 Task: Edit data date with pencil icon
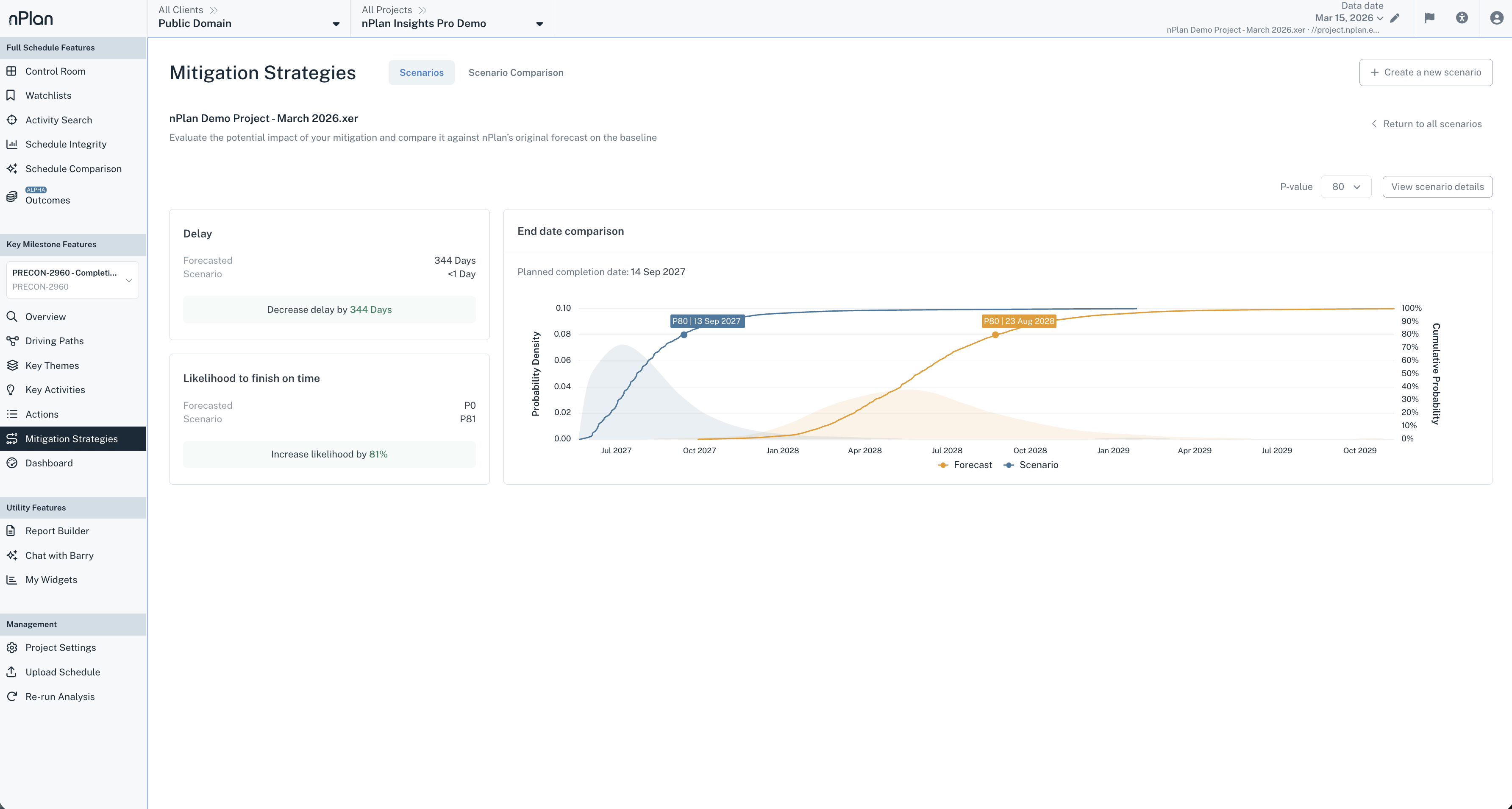[1394, 18]
